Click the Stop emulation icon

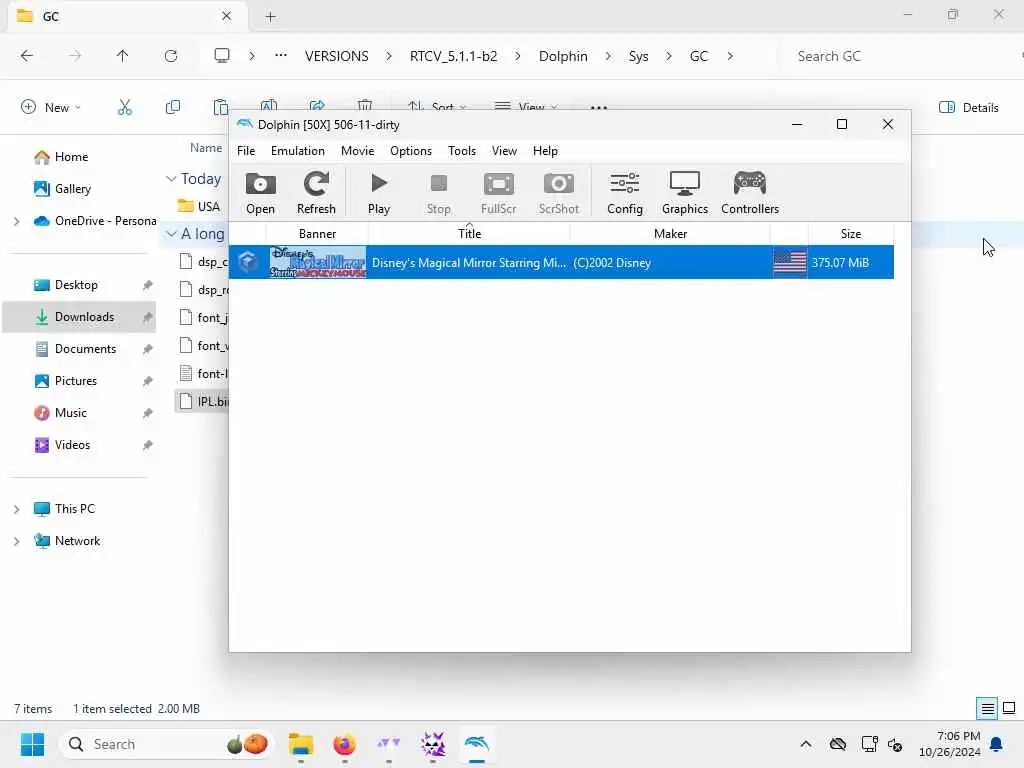point(439,193)
